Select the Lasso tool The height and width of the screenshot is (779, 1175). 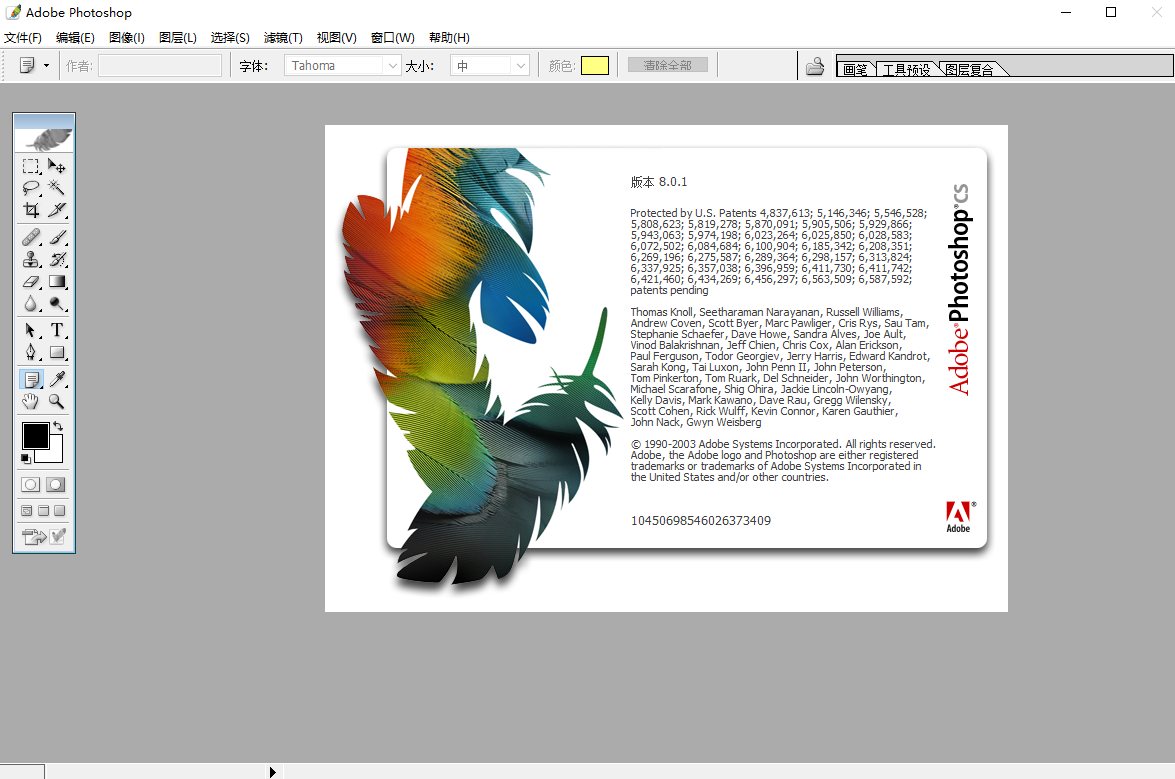(31, 188)
